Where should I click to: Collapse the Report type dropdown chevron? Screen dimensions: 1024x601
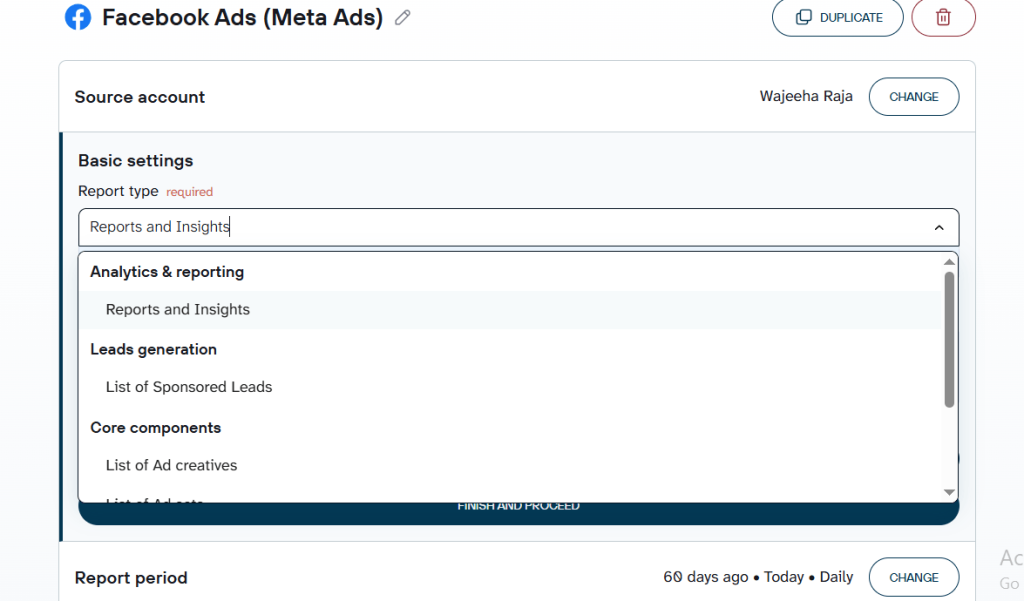[939, 227]
